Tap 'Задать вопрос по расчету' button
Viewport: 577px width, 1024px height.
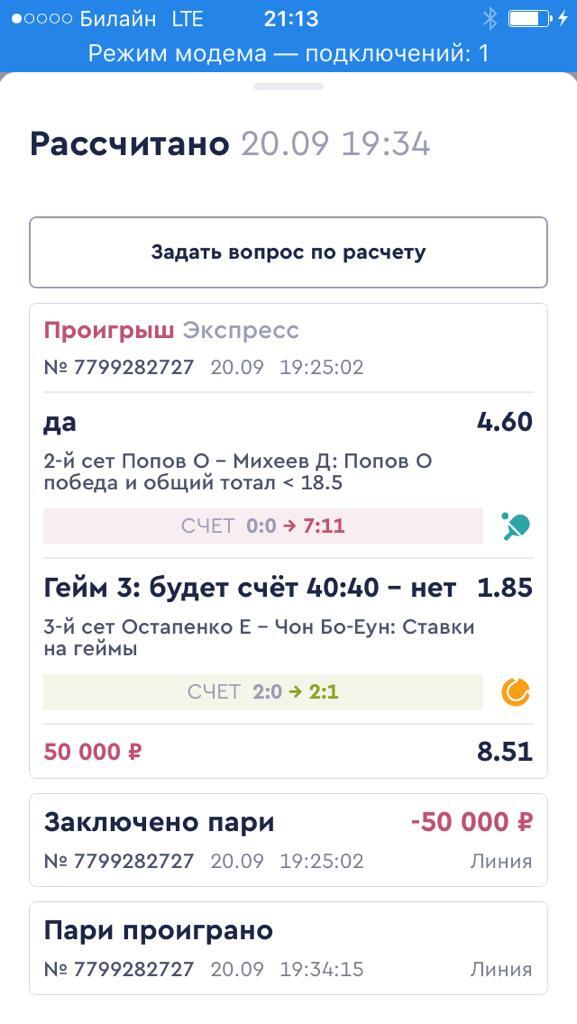(x=288, y=252)
